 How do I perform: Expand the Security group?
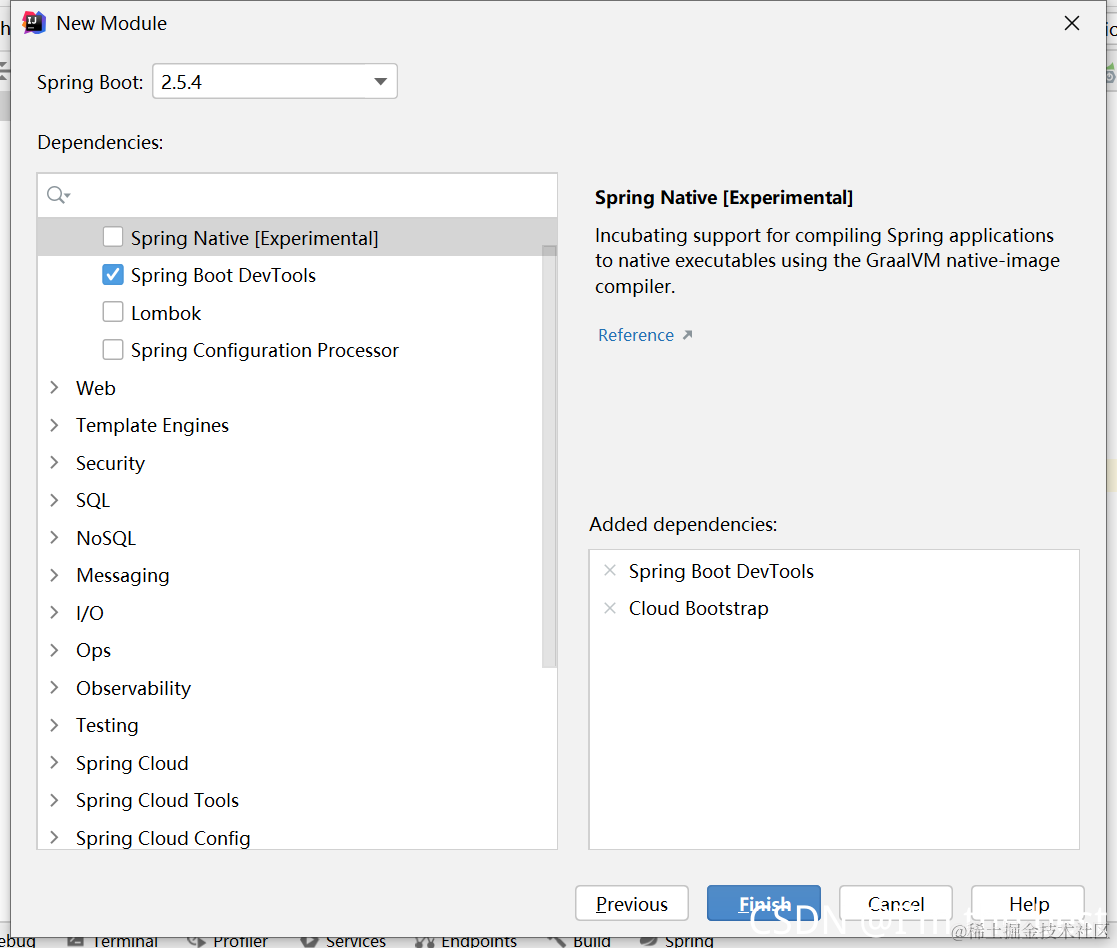[54, 462]
